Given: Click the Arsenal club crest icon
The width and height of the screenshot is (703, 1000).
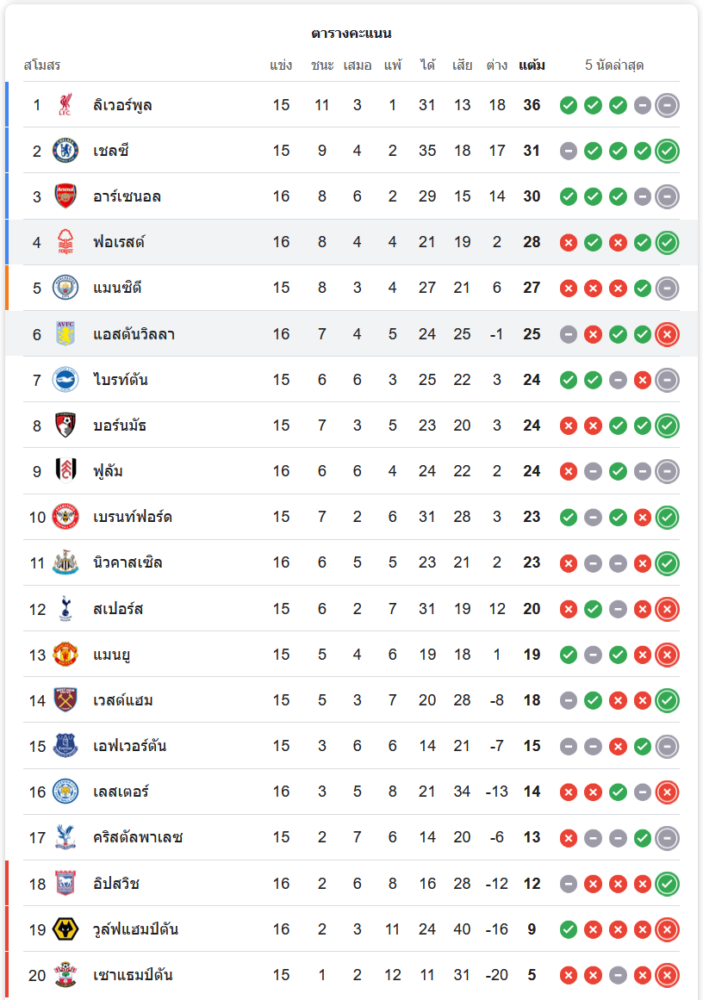Looking at the screenshot, I should tap(65, 196).
